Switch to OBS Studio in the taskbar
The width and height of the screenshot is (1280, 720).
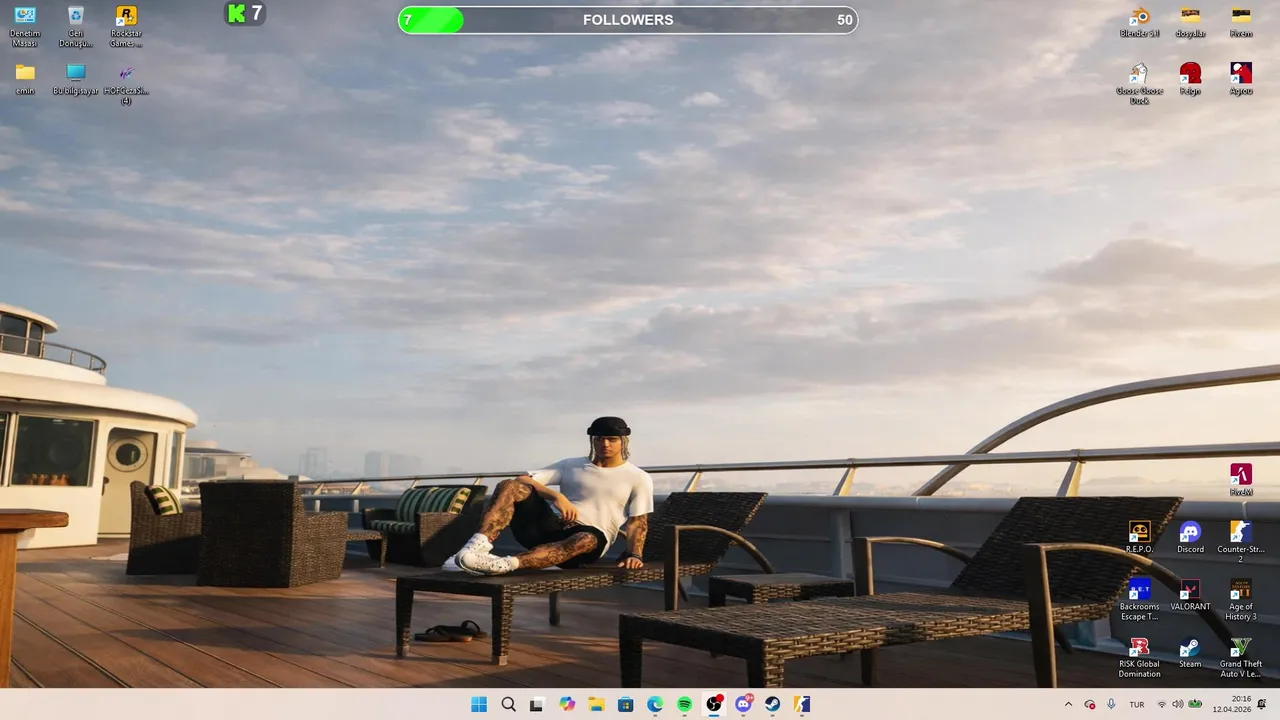pos(714,704)
